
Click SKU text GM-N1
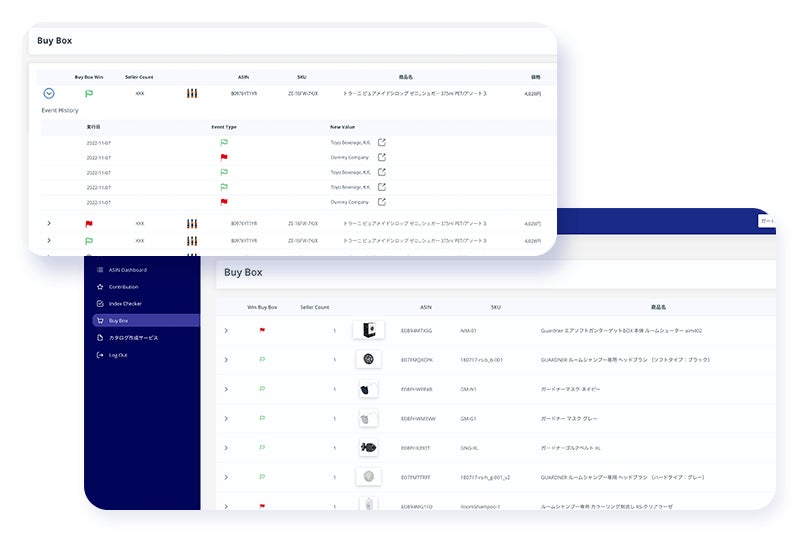click(x=468, y=390)
